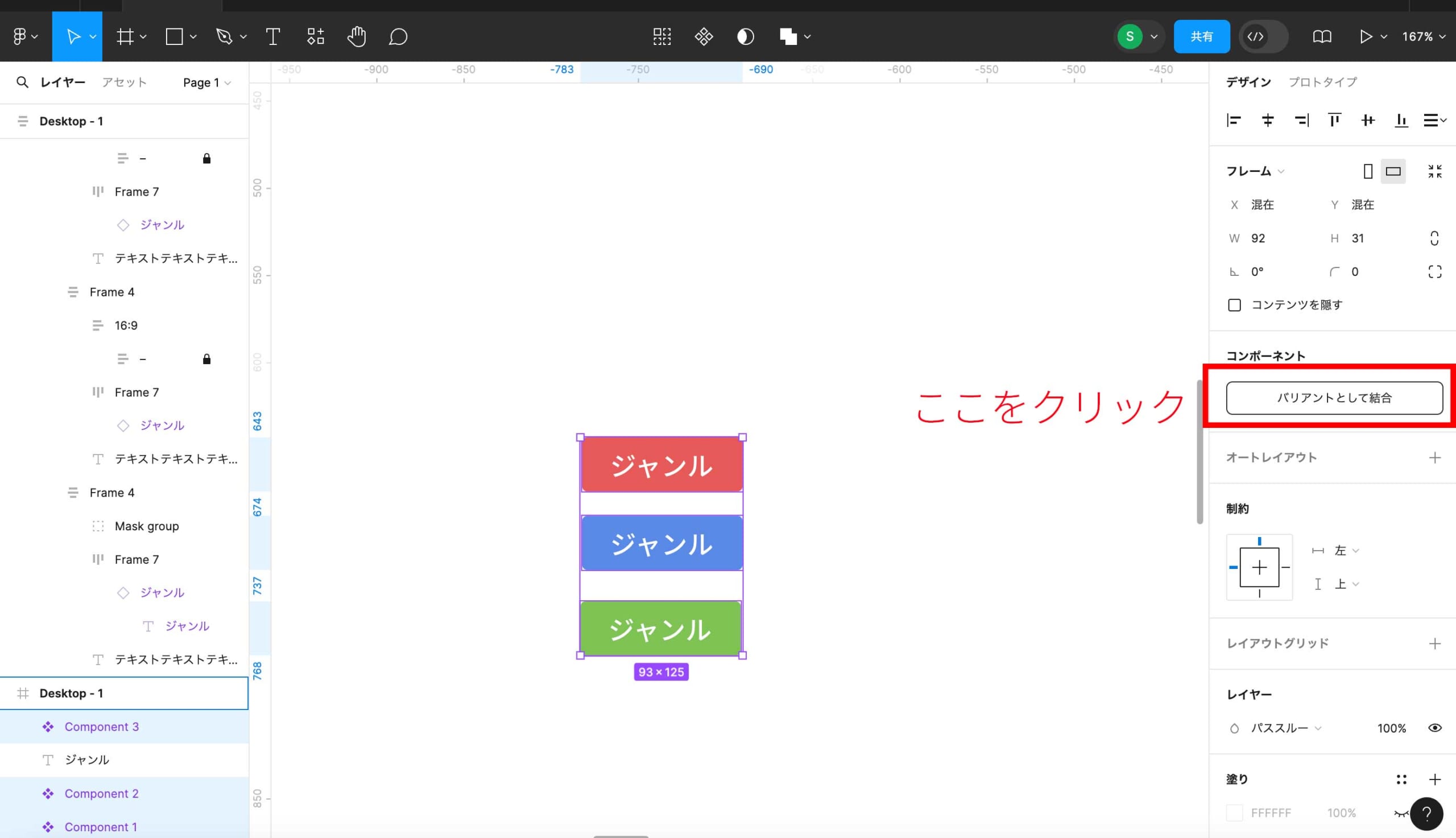Screen dimensions: 1456x838
Task: Select the Pen tool
Action: click(224, 37)
